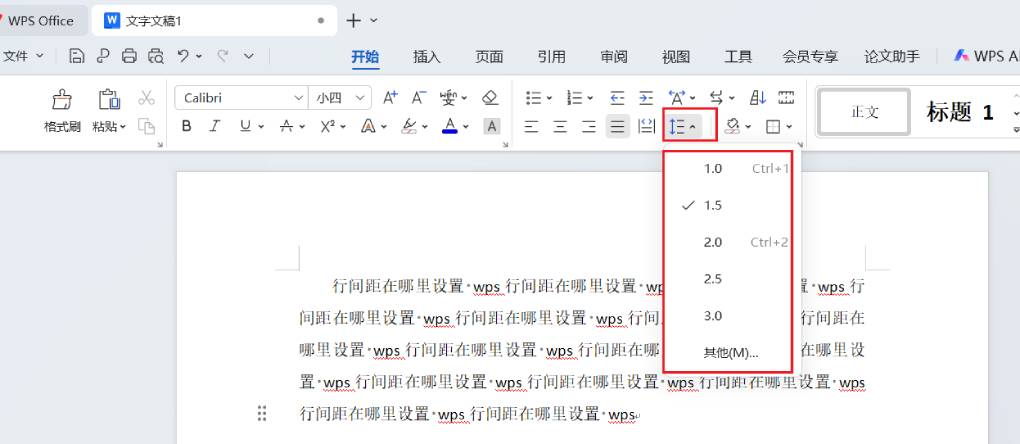This screenshot has width=1020, height=444.
Task: Click the Cut scissors icon
Action: (x=146, y=98)
